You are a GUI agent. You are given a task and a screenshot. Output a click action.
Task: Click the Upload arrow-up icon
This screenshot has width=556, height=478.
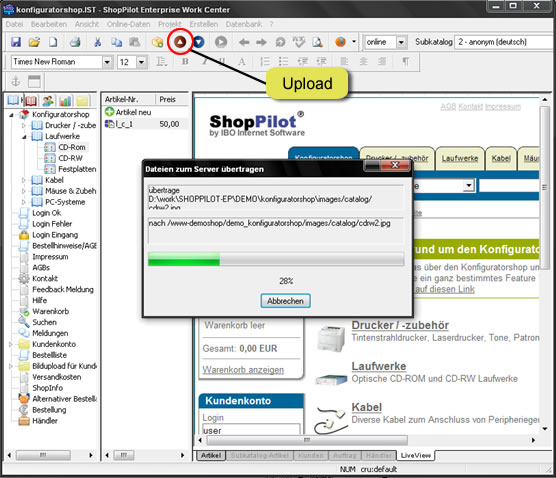point(180,42)
